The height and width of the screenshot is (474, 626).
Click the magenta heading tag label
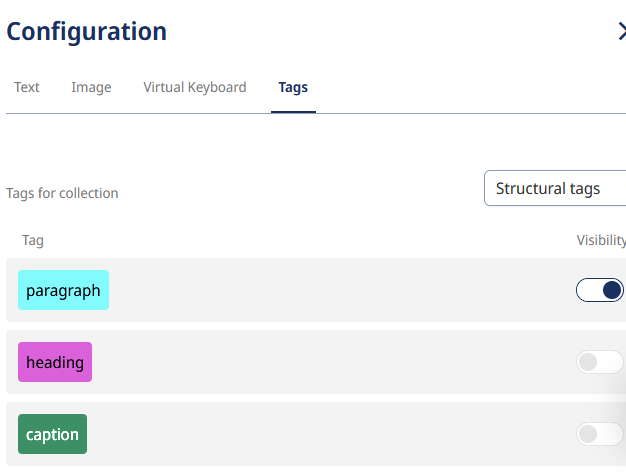pos(55,362)
